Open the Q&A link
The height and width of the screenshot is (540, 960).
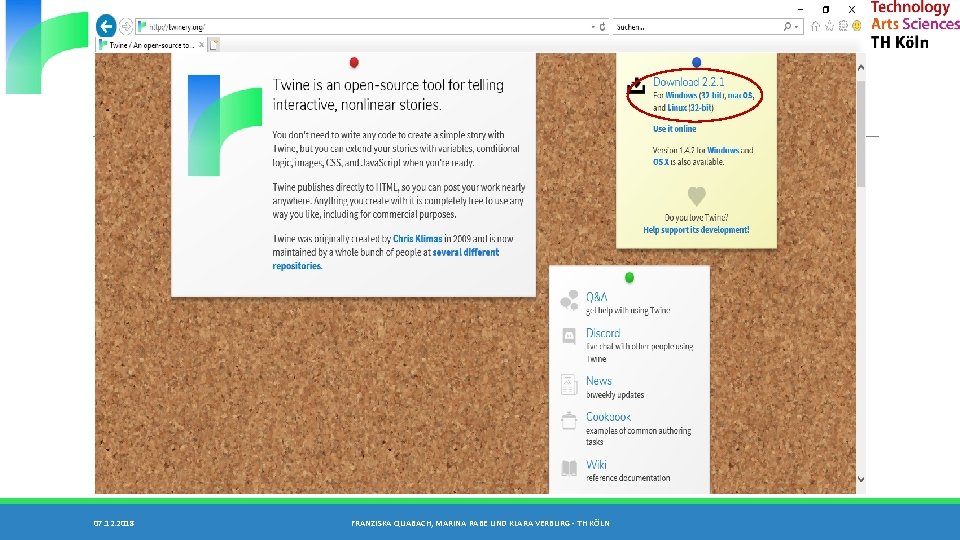pyautogui.click(x=596, y=297)
